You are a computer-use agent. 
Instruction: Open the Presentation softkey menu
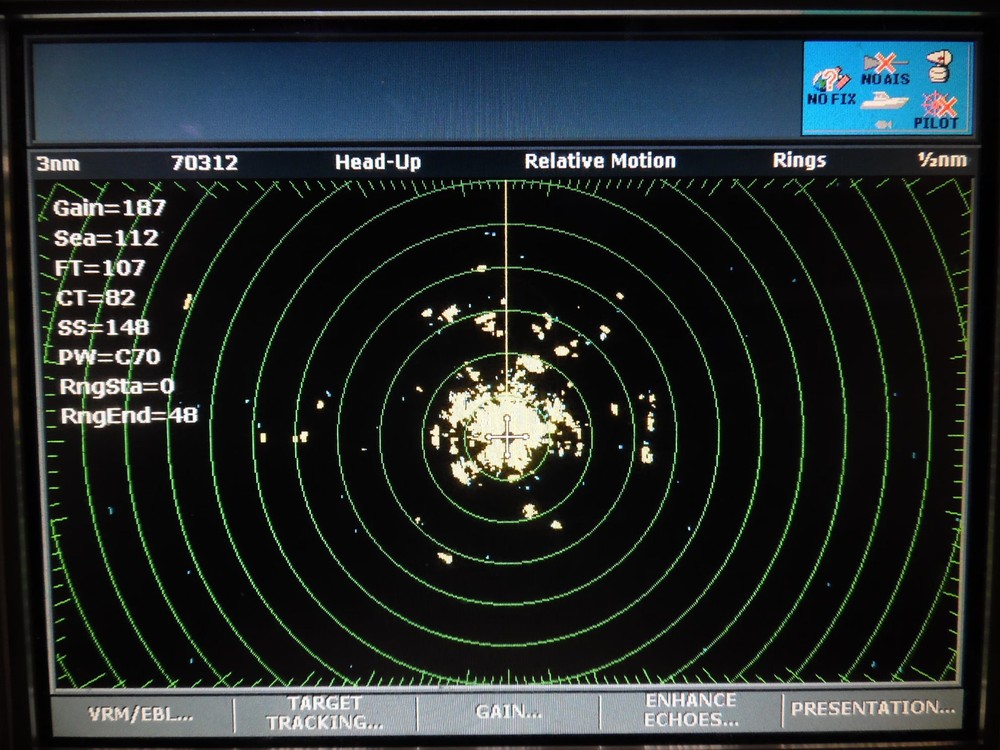coord(872,708)
